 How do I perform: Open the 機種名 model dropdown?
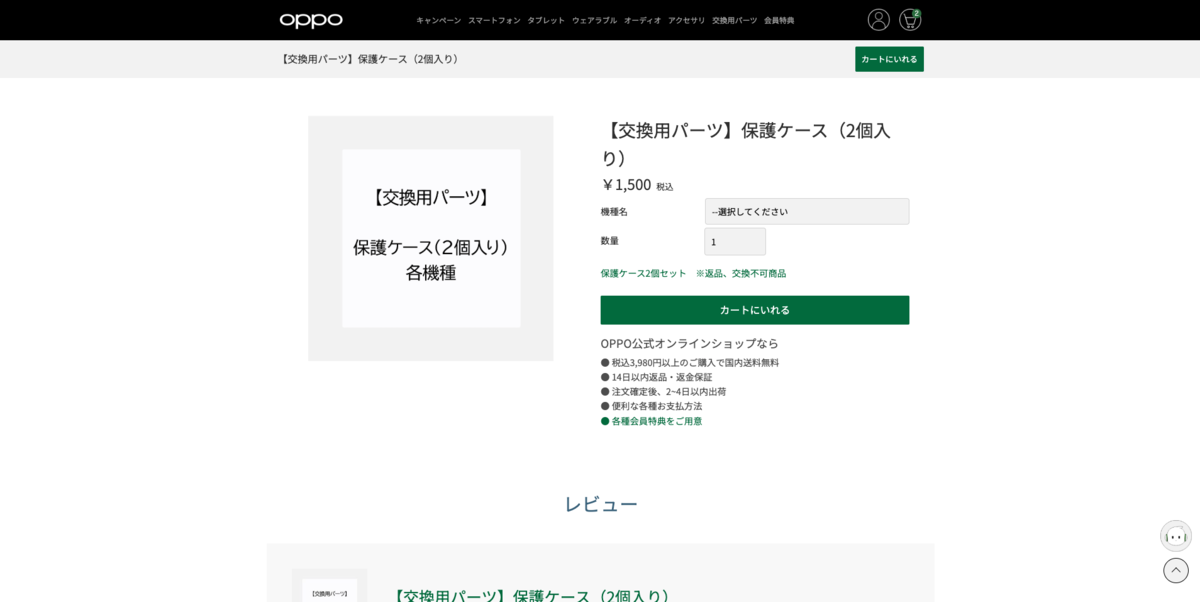pos(807,211)
